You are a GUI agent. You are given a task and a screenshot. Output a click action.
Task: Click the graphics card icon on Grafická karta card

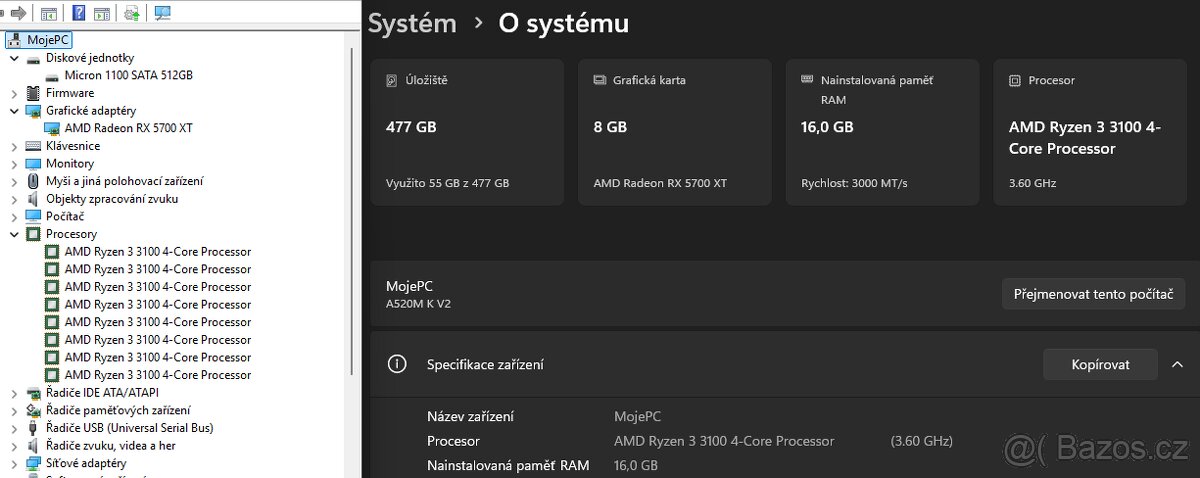point(599,80)
